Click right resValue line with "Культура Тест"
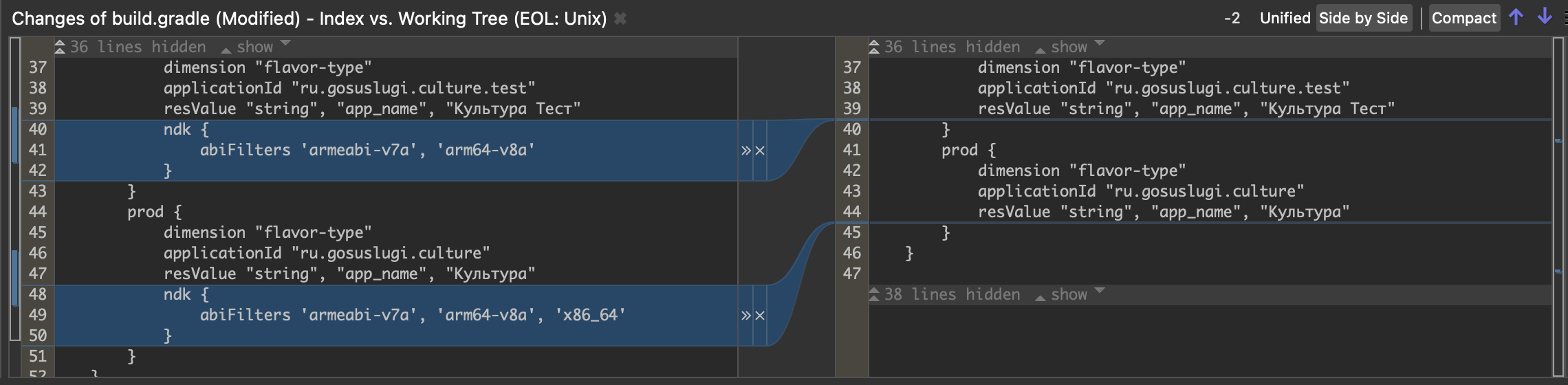This screenshot has width=1568, height=385. coord(1186,109)
